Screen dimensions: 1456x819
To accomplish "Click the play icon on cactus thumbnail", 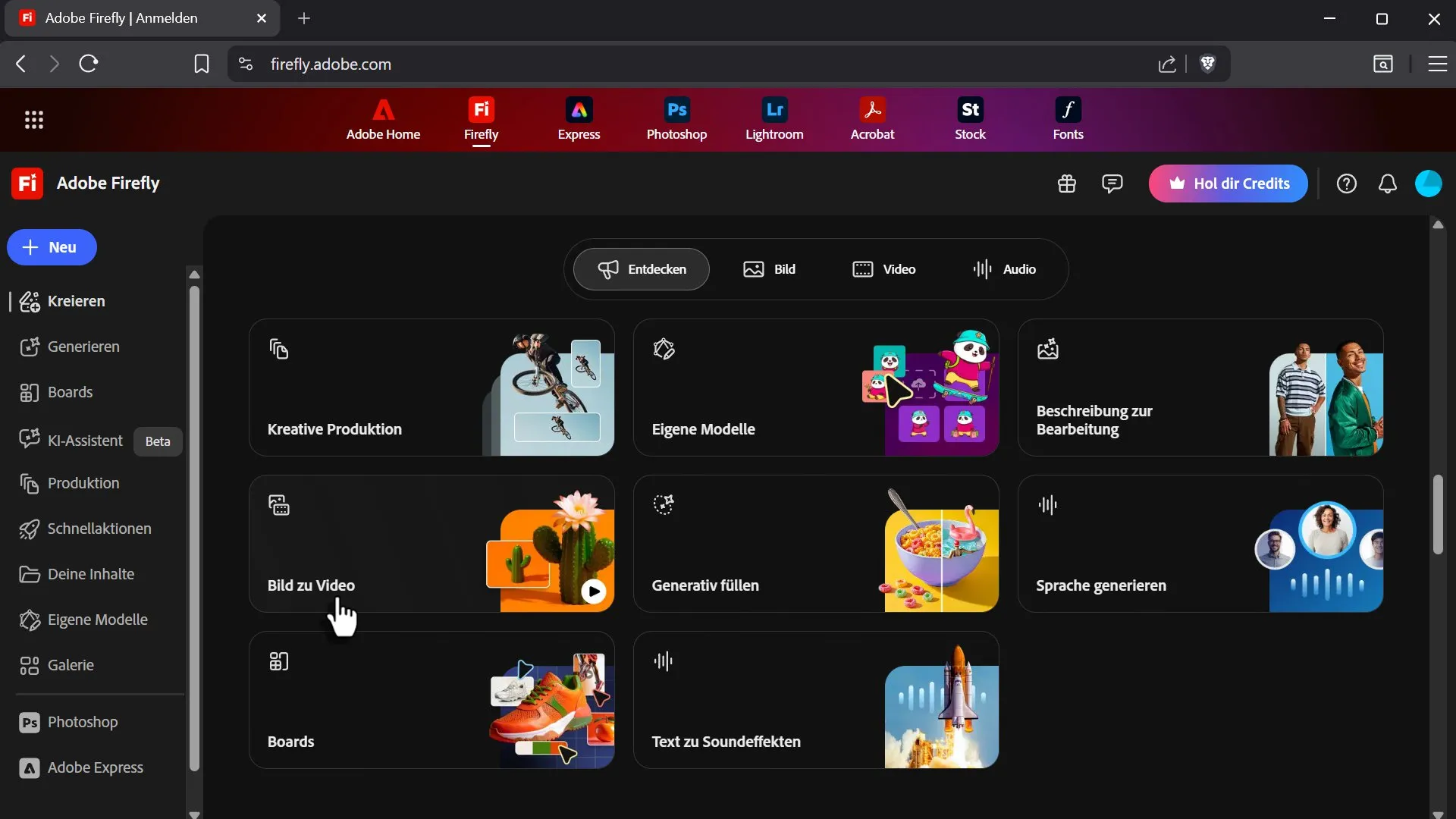I will [594, 591].
